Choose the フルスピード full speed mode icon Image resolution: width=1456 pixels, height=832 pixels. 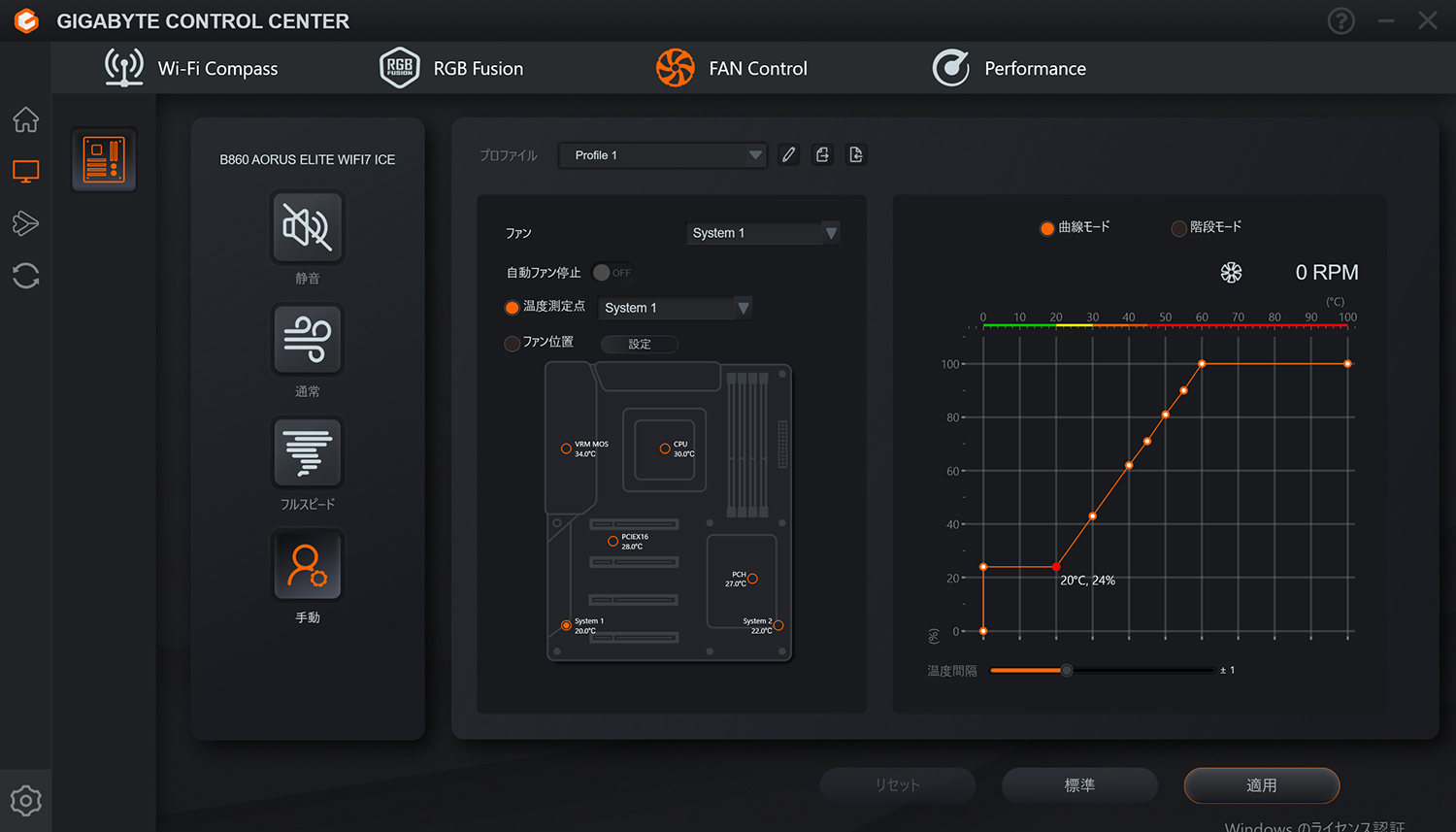coord(308,452)
